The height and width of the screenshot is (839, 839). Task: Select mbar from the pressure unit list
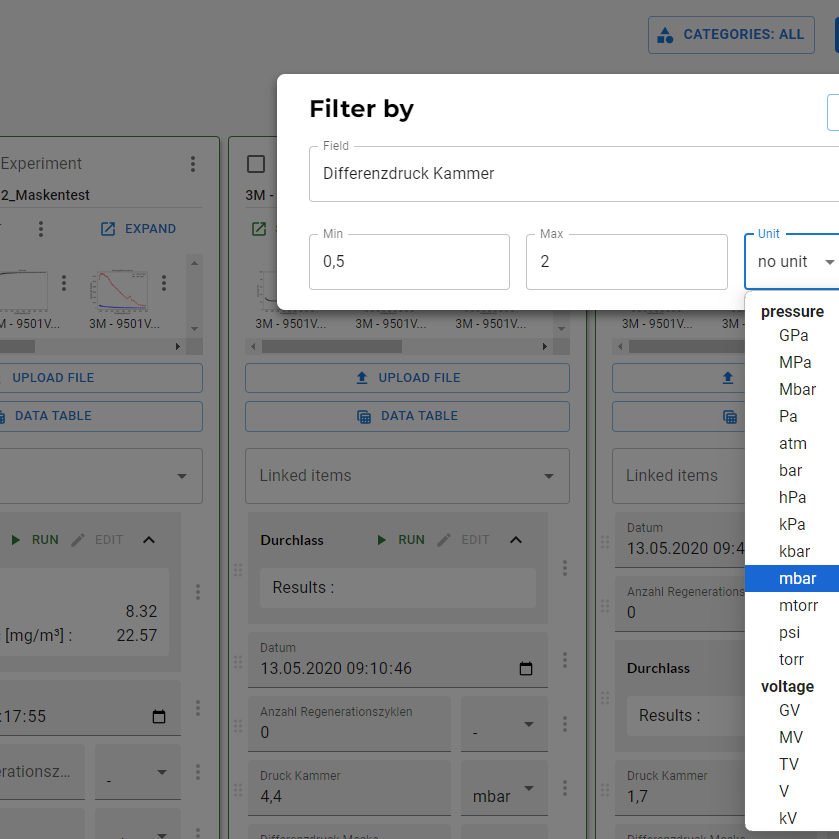[797, 579]
